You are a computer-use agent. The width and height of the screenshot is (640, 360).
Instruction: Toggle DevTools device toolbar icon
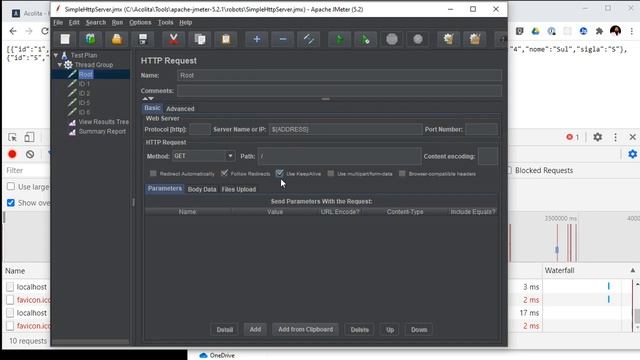tap(29, 138)
